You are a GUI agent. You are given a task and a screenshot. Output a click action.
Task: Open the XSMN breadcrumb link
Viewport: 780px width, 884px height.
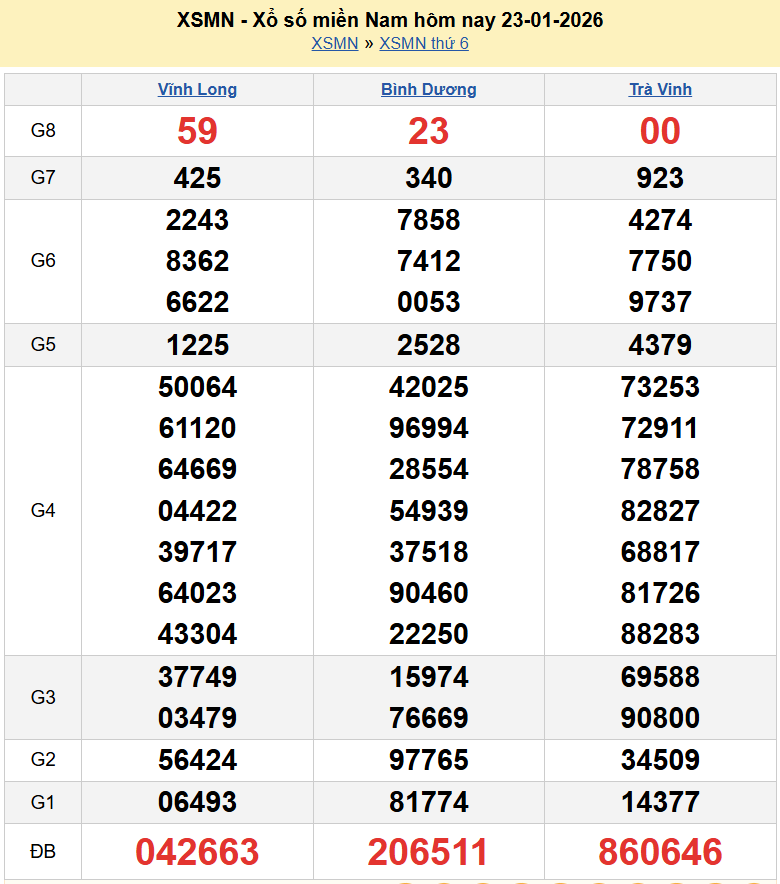(x=334, y=43)
